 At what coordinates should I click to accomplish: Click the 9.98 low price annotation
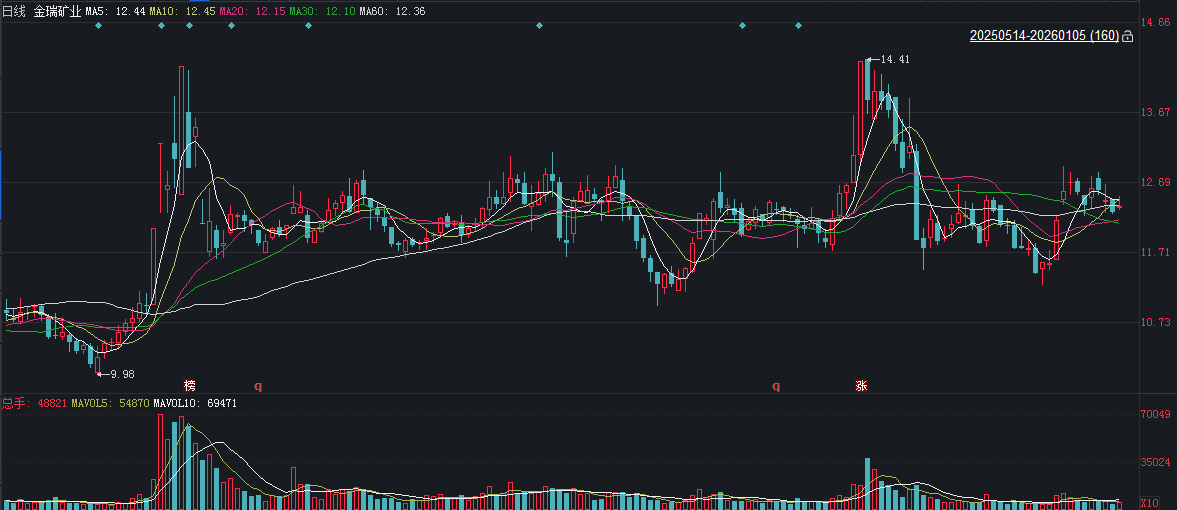121,374
